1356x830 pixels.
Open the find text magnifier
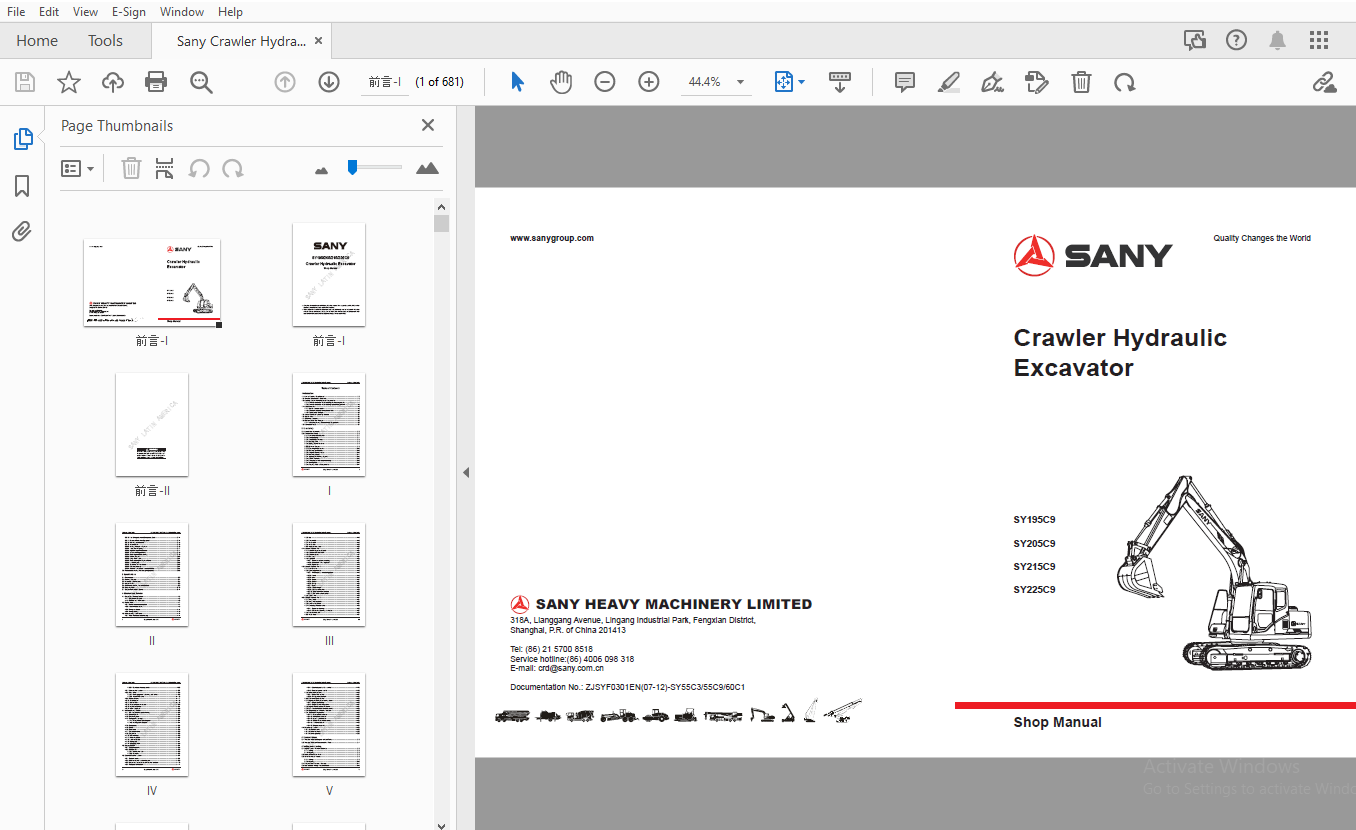201,82
